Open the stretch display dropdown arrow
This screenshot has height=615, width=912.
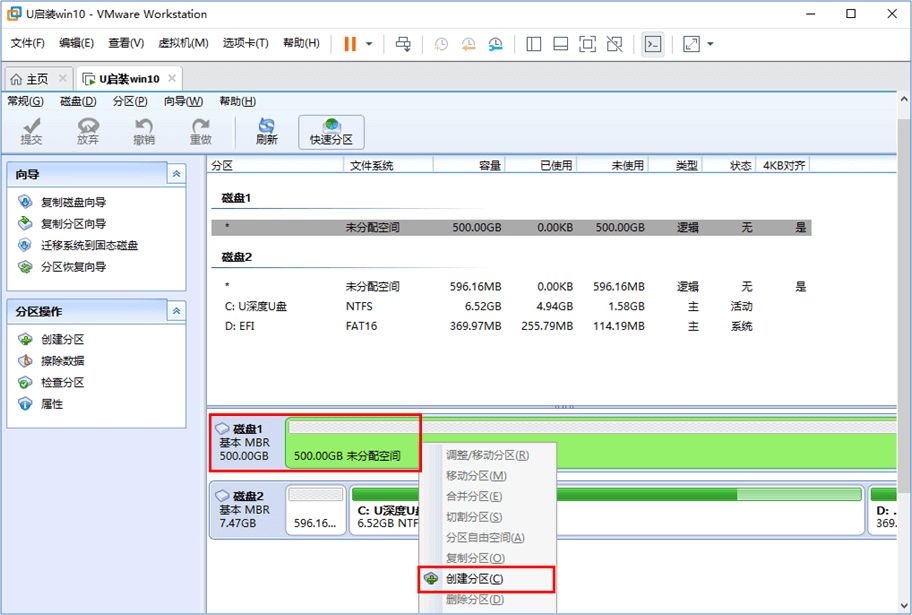(x=710, y=44)
